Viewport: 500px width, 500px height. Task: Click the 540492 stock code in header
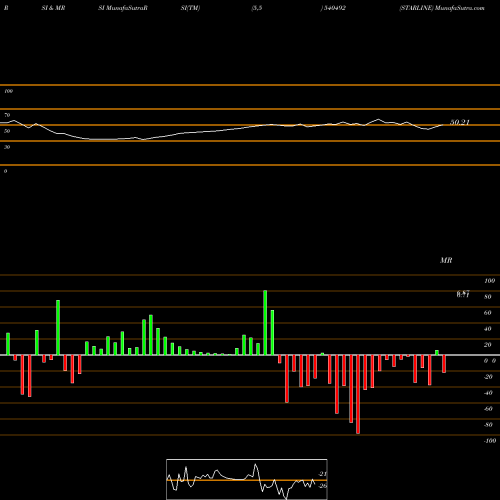pyautogui.click(x=334, y=8)
